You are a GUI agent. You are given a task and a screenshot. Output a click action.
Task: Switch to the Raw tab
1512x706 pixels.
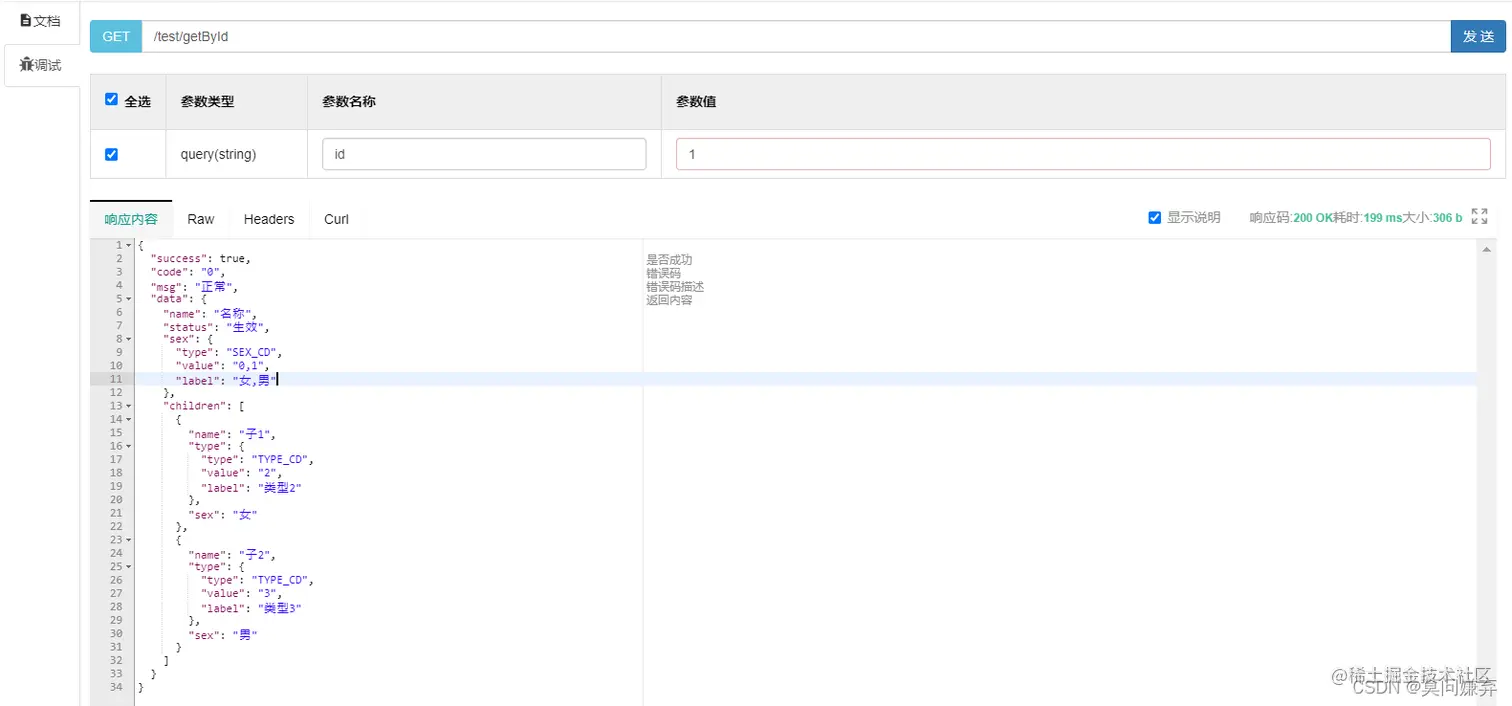click(201, 219)
